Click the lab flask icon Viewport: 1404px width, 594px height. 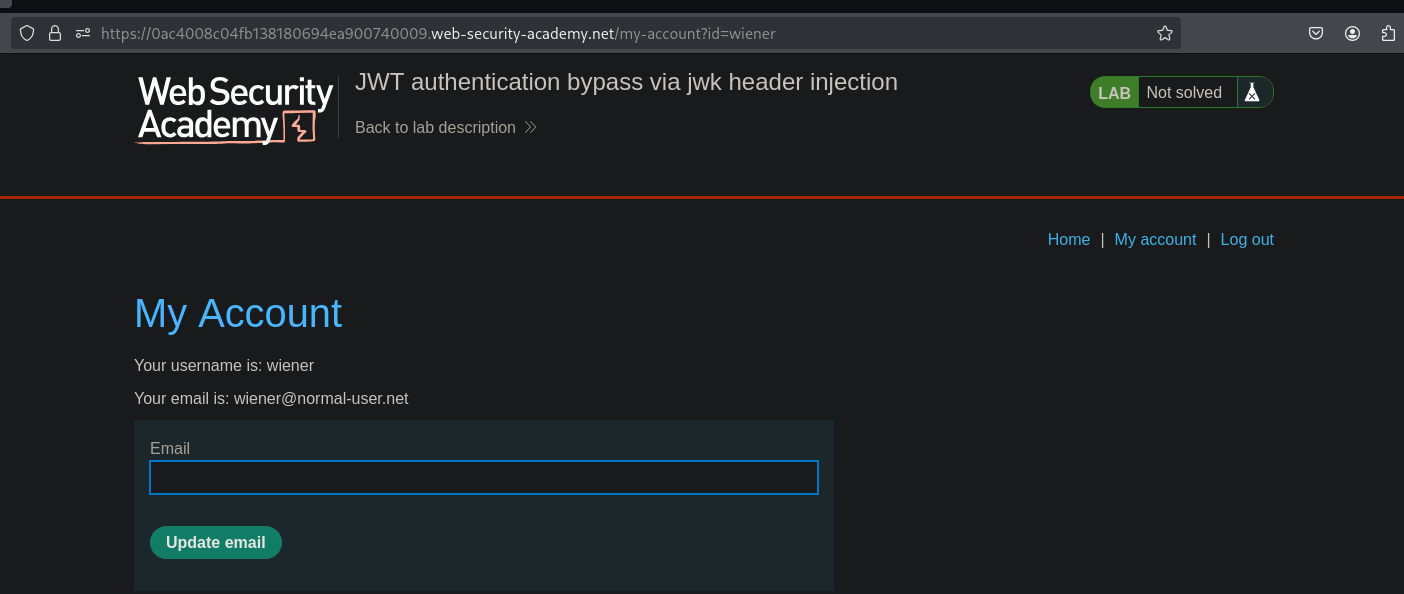1251,92
